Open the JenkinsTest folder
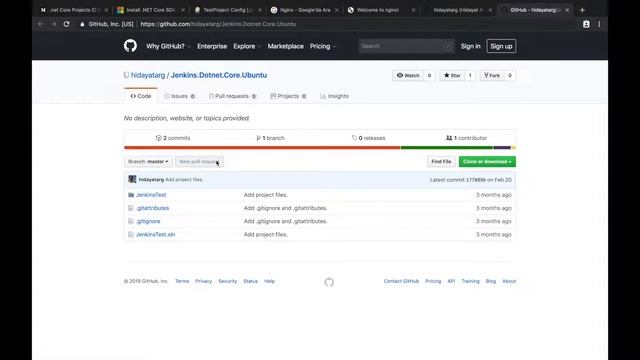The image size is (640, 360). point(151,195)
